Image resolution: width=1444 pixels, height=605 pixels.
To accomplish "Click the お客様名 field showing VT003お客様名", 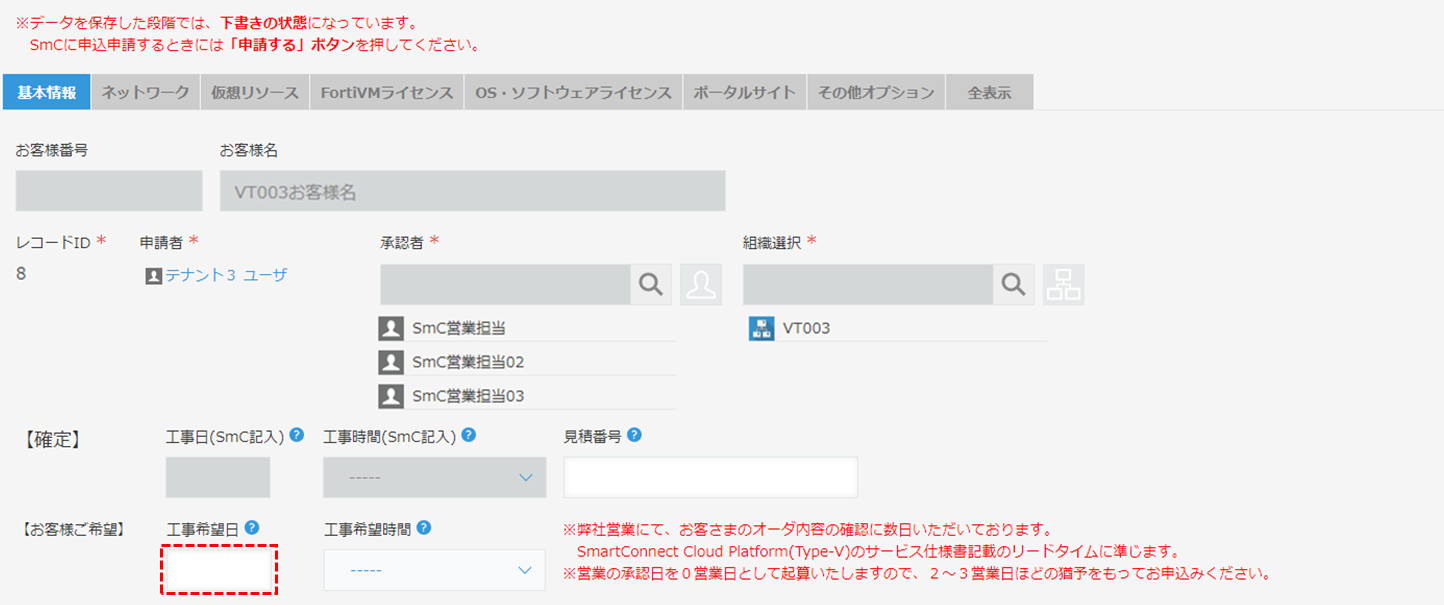I will coord(473,191).
